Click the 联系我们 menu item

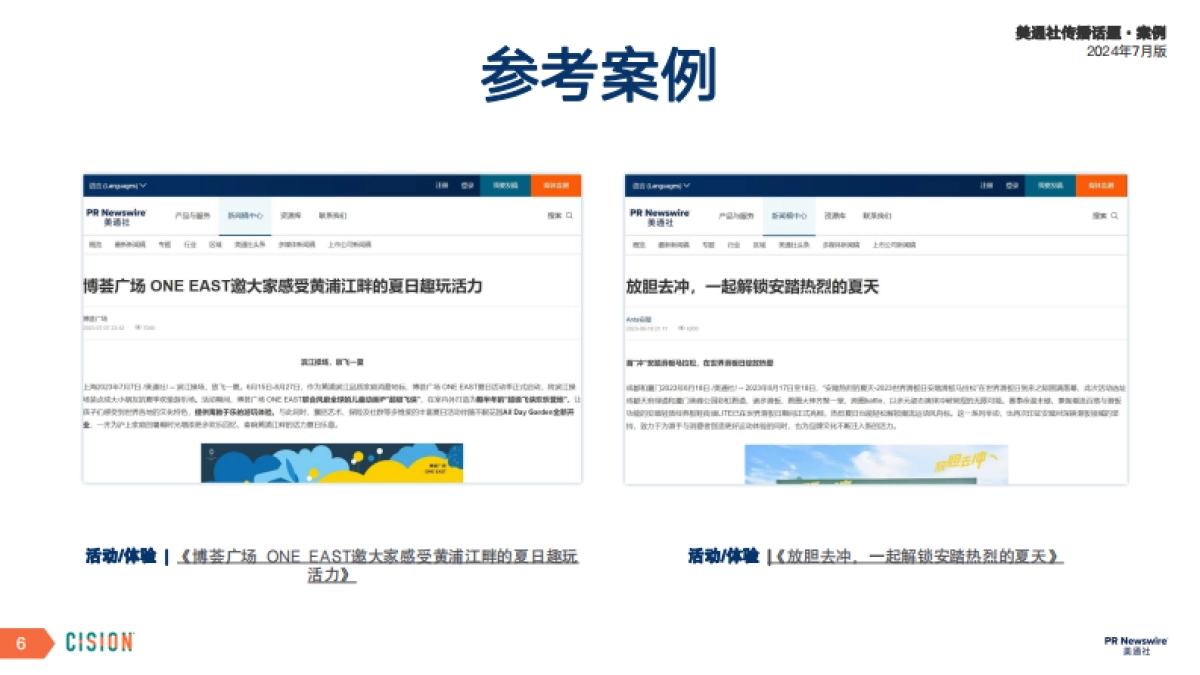(332, 214)
